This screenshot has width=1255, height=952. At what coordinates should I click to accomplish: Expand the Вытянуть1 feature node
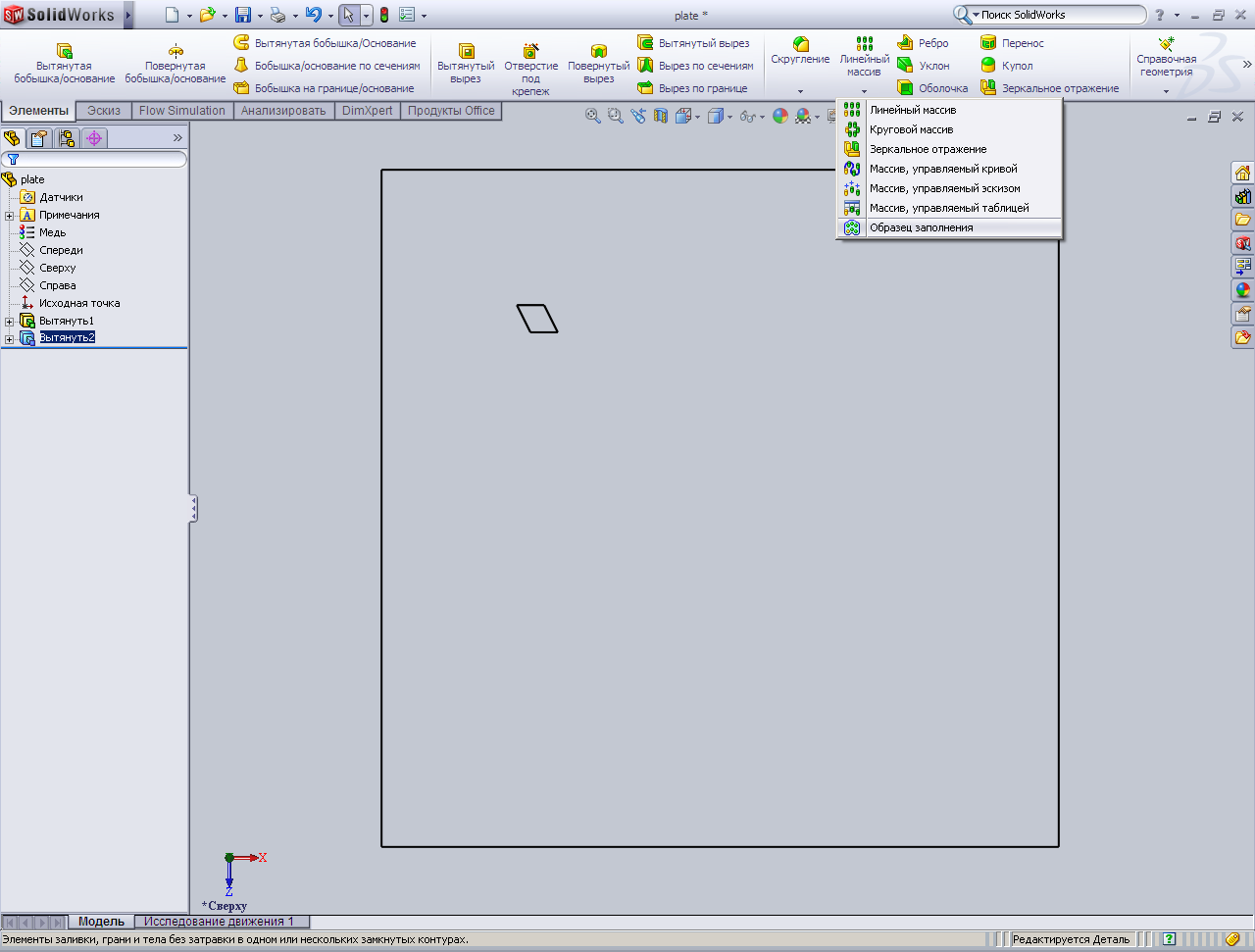(10, 322)
